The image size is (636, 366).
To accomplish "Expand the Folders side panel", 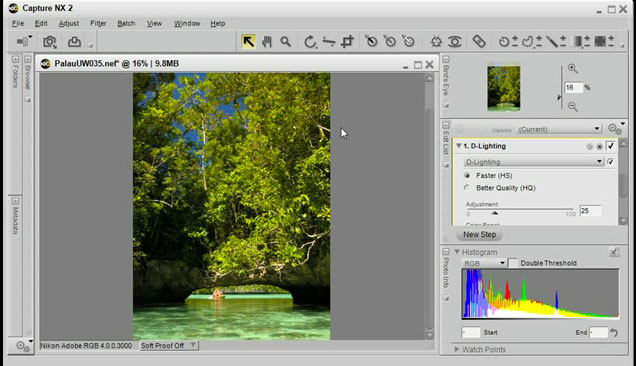I will click(15, 59).
